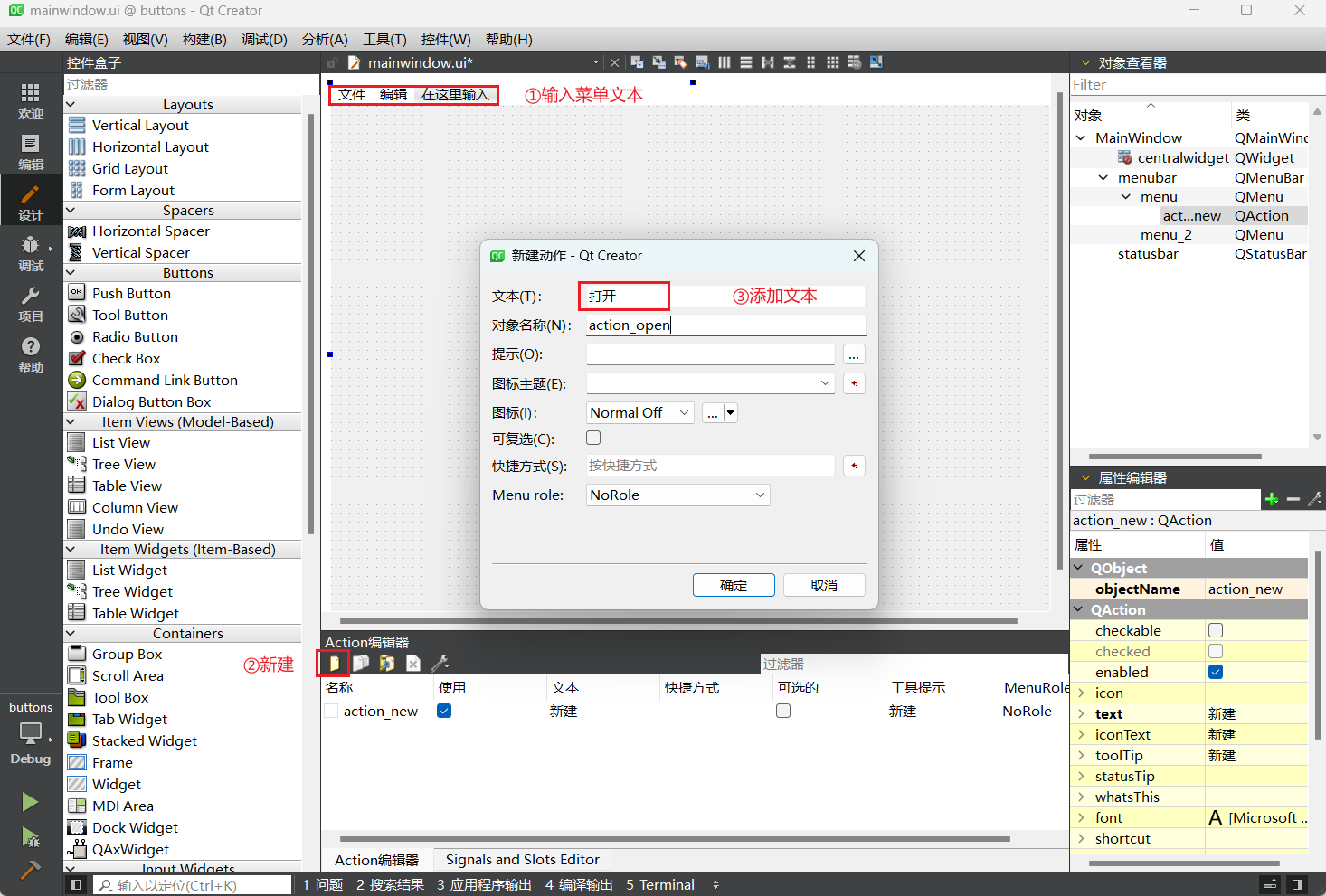
Task: Create new action in Action editor toolbar
Action: (334, 664)
